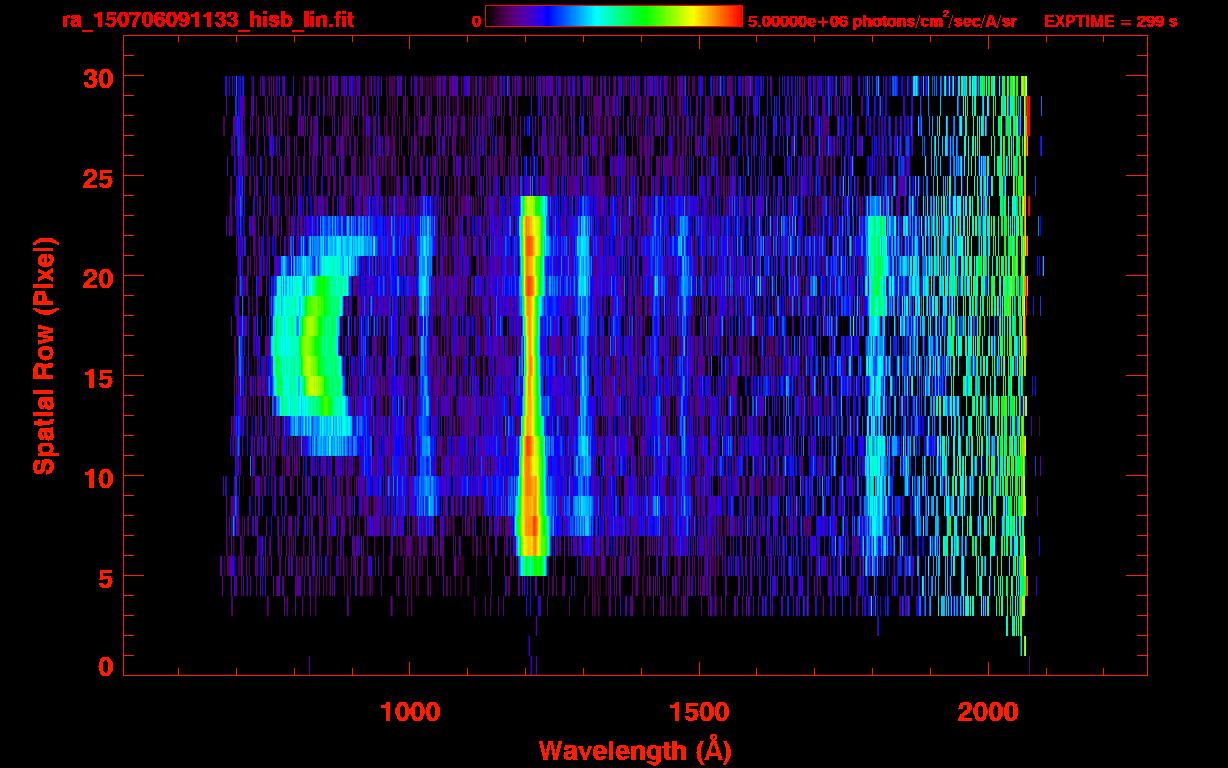Click the x-axis tick label 2000
This screenshot has height=768, width=1228.
pyautogui.click(x=988, y=712)
